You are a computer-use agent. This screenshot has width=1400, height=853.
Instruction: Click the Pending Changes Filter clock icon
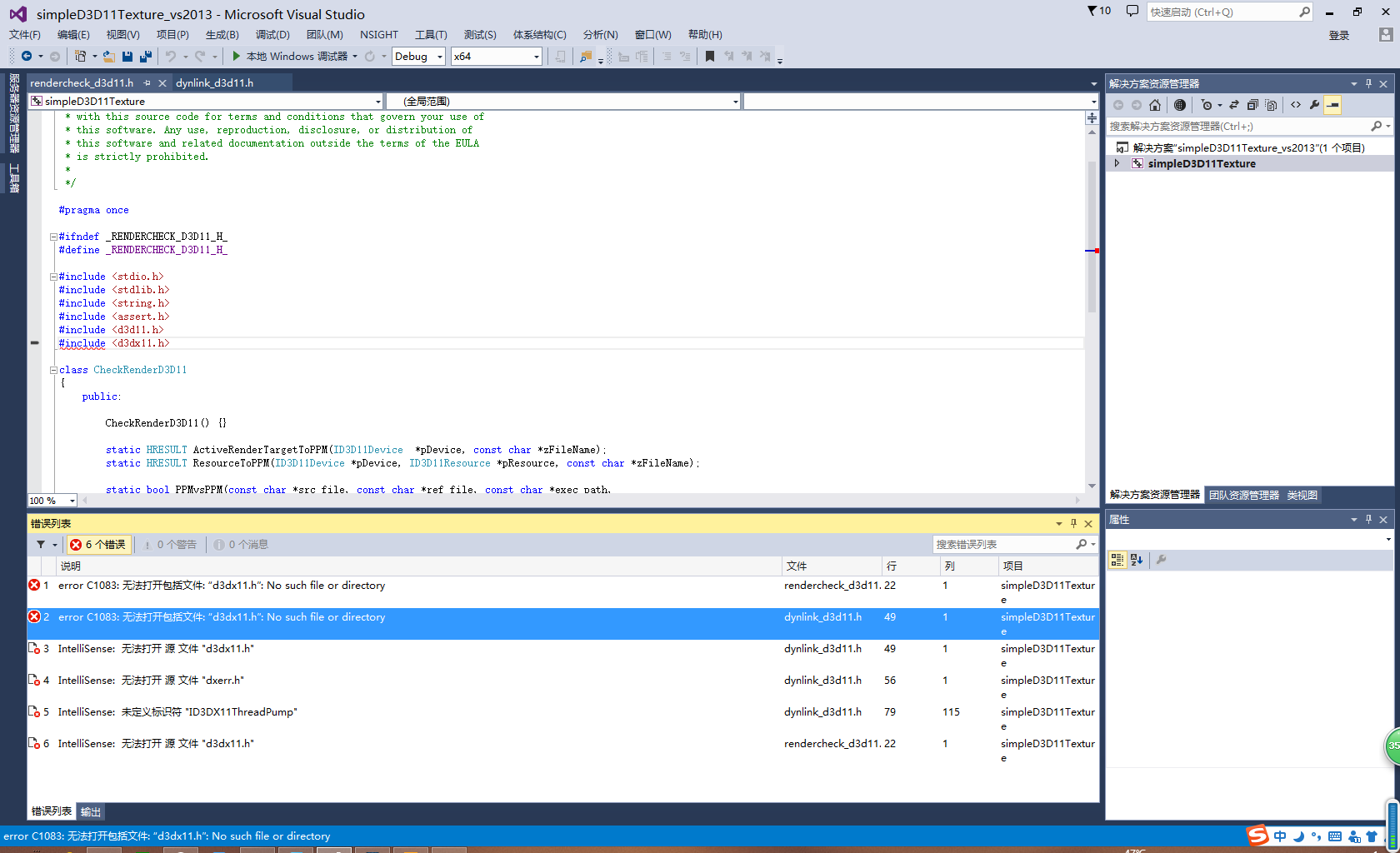1206,105
